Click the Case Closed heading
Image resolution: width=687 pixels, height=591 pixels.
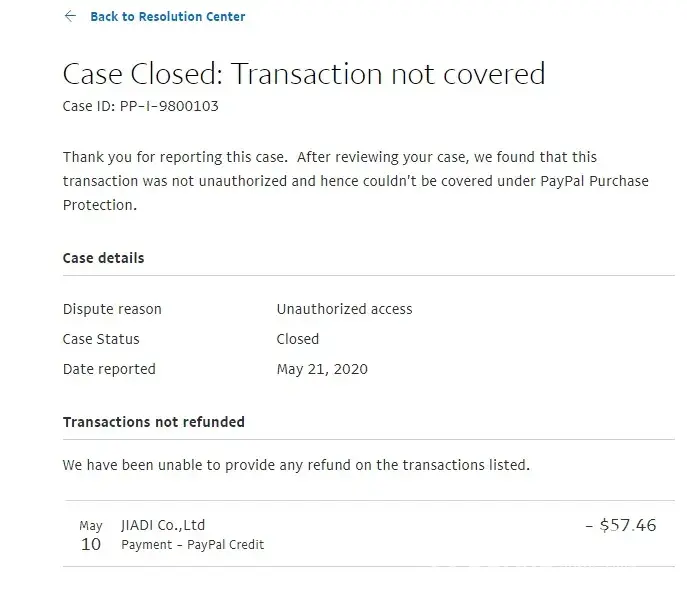coord(303,74)
